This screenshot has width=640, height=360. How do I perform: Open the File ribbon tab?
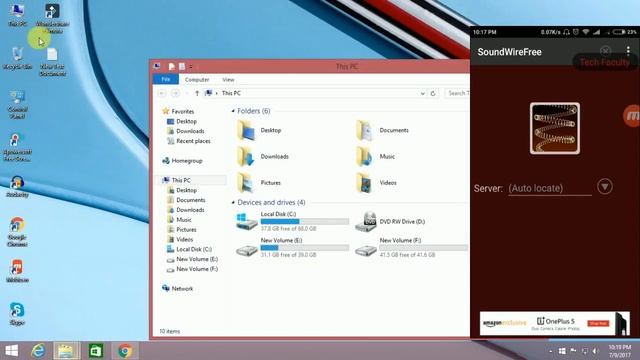coord(166,79)
